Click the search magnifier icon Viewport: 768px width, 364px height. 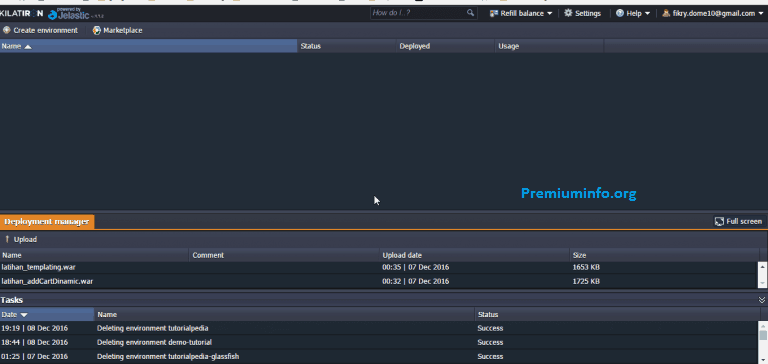(x=470, y=13)
